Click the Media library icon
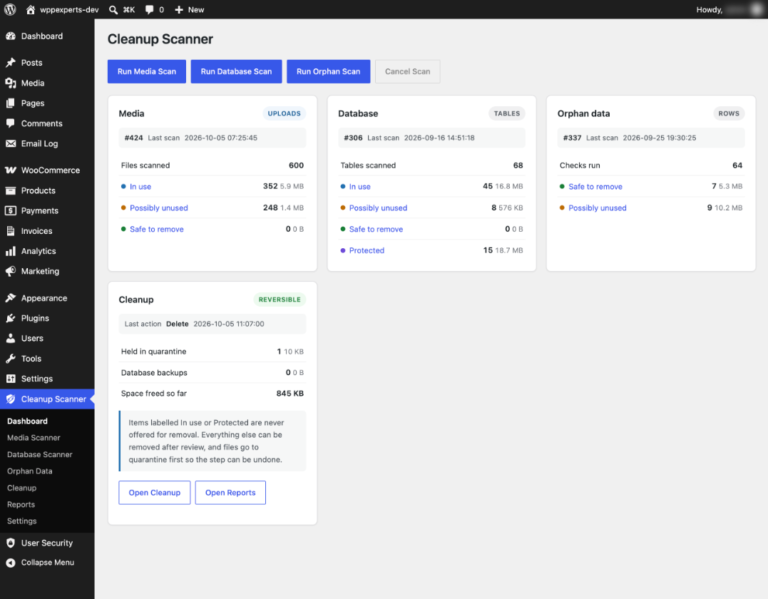The width and height of the screenshot is (768, 599). (x=10, y=83)
